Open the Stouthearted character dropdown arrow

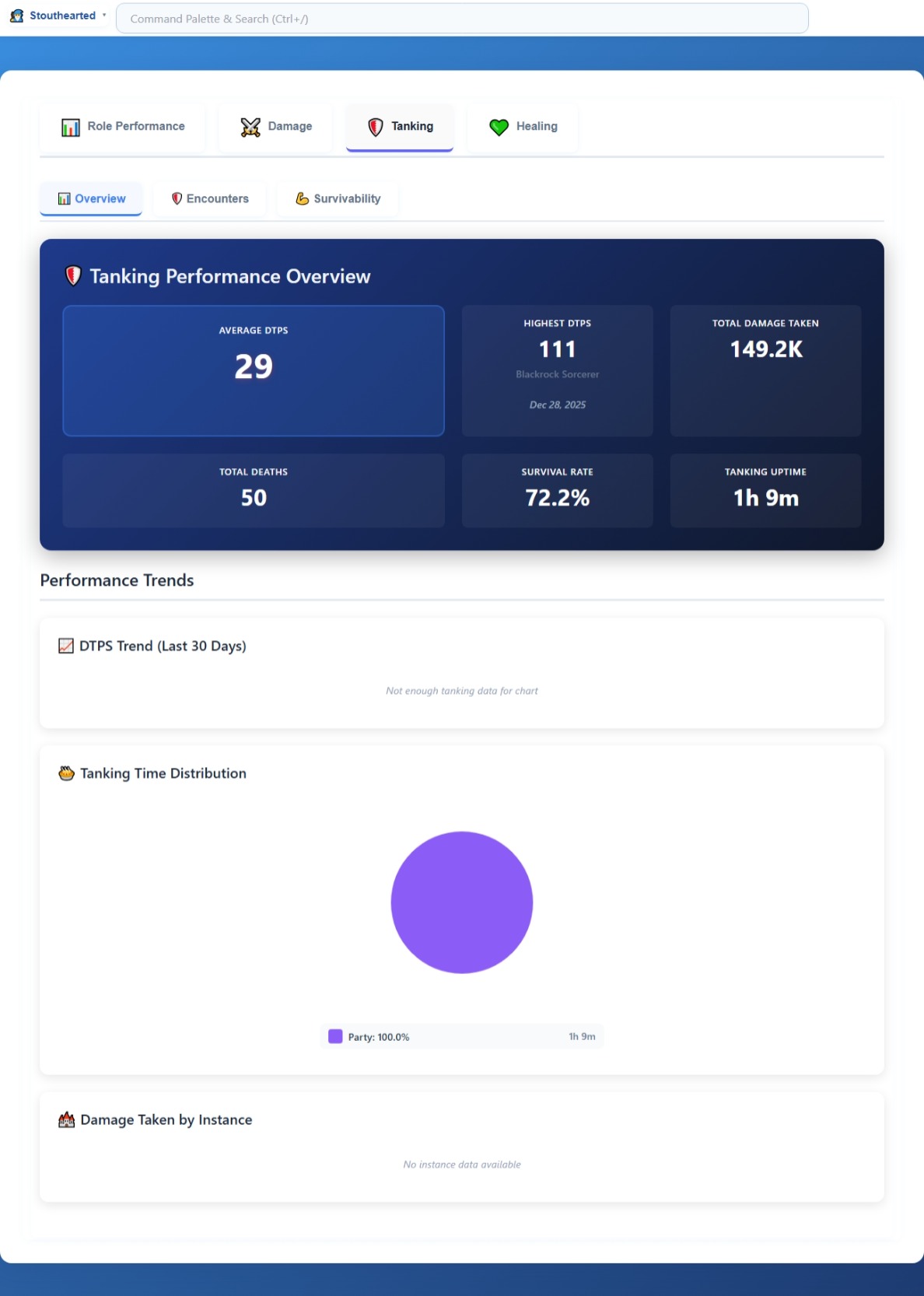[104, 16]
